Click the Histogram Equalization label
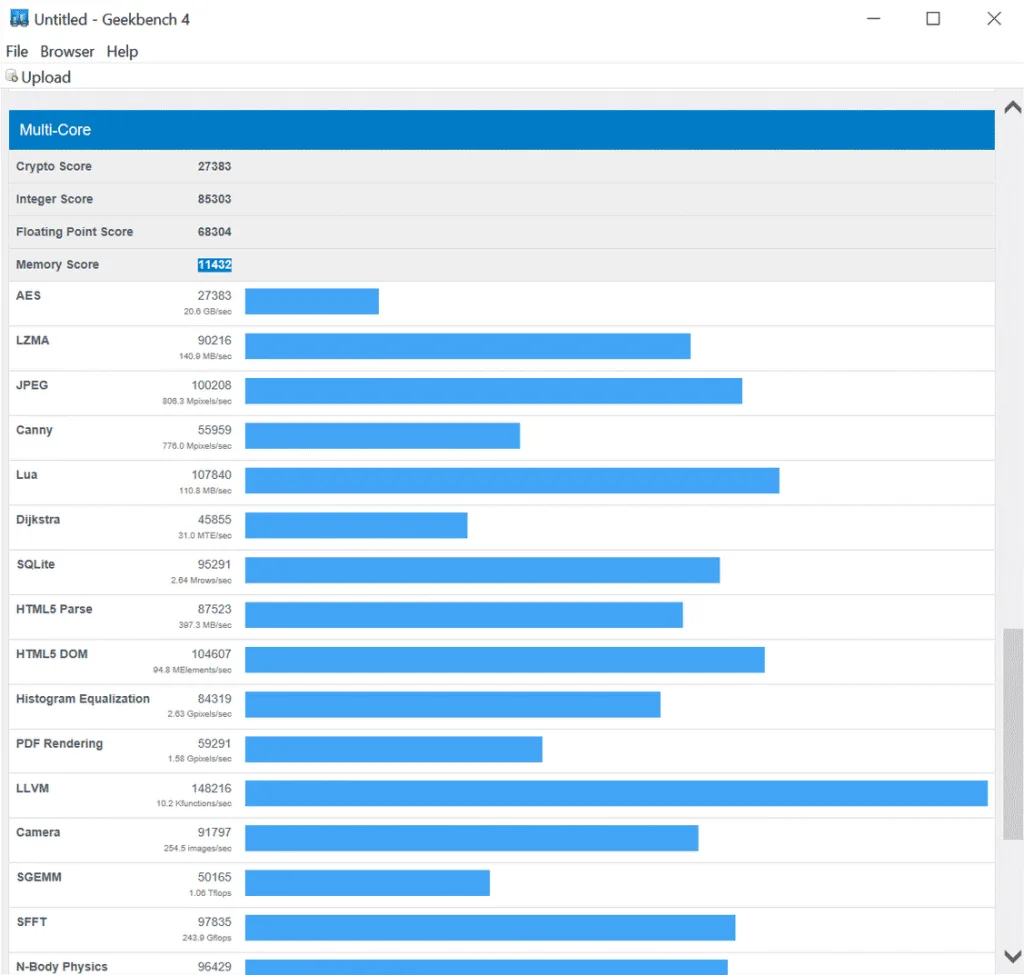This screenshot has height=975, width=1024. (x=83, y=699)
